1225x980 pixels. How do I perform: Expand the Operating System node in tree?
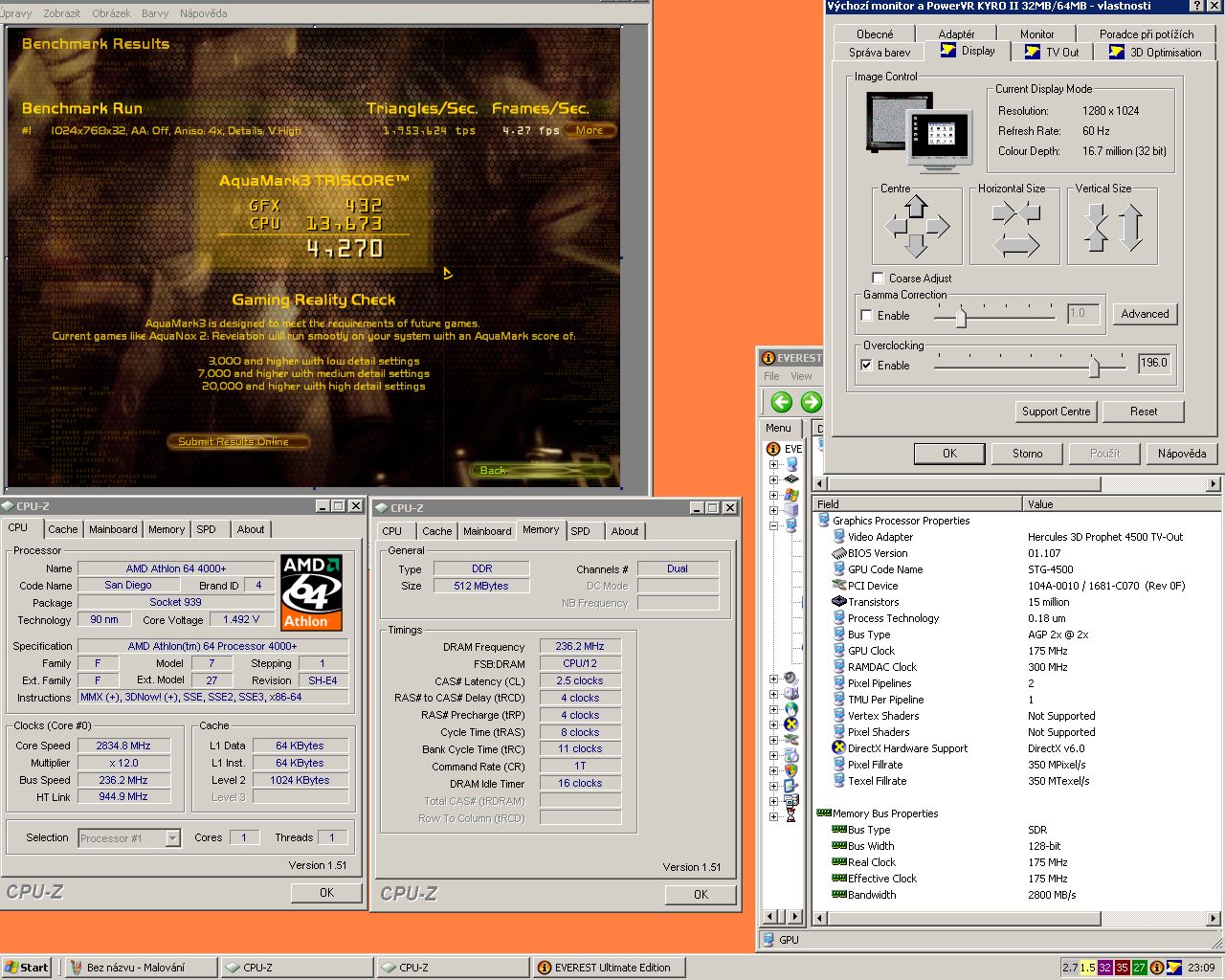point(773,495)
